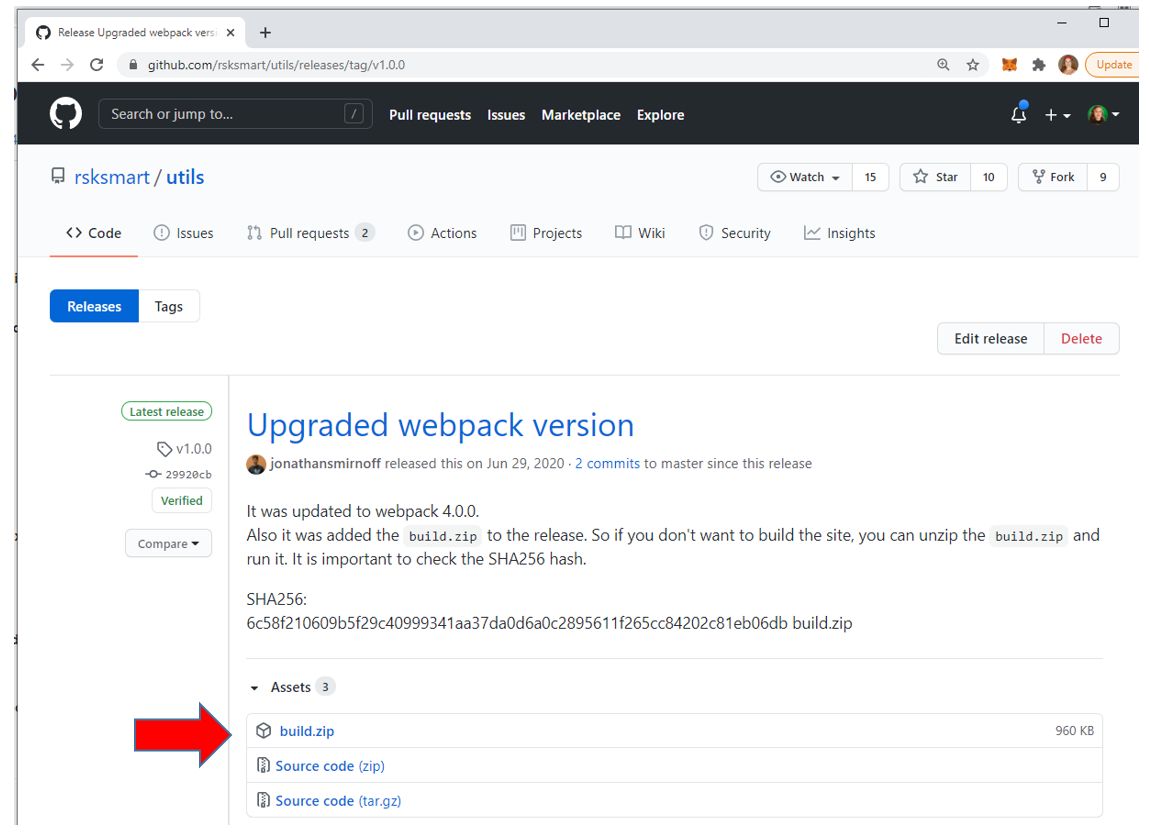Expand the Compare dropdown
Screen dimensions: 1149x838
[168, 544]
